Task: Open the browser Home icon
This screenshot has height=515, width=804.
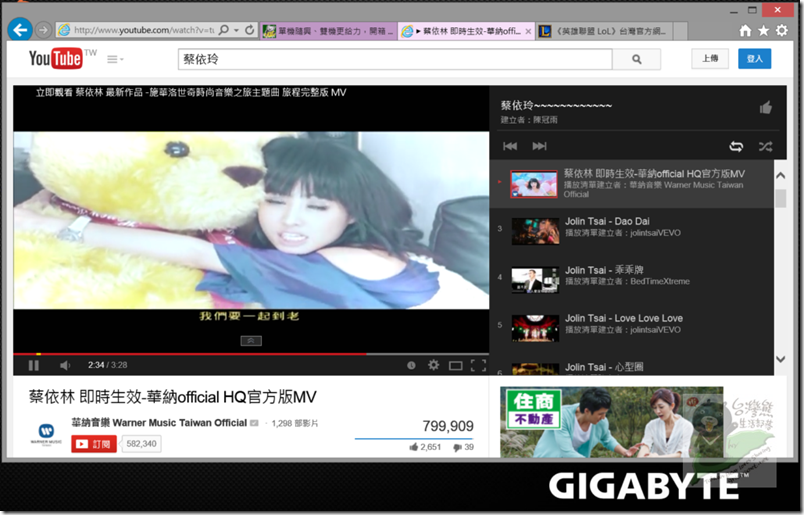Action: tap(745, 31)
